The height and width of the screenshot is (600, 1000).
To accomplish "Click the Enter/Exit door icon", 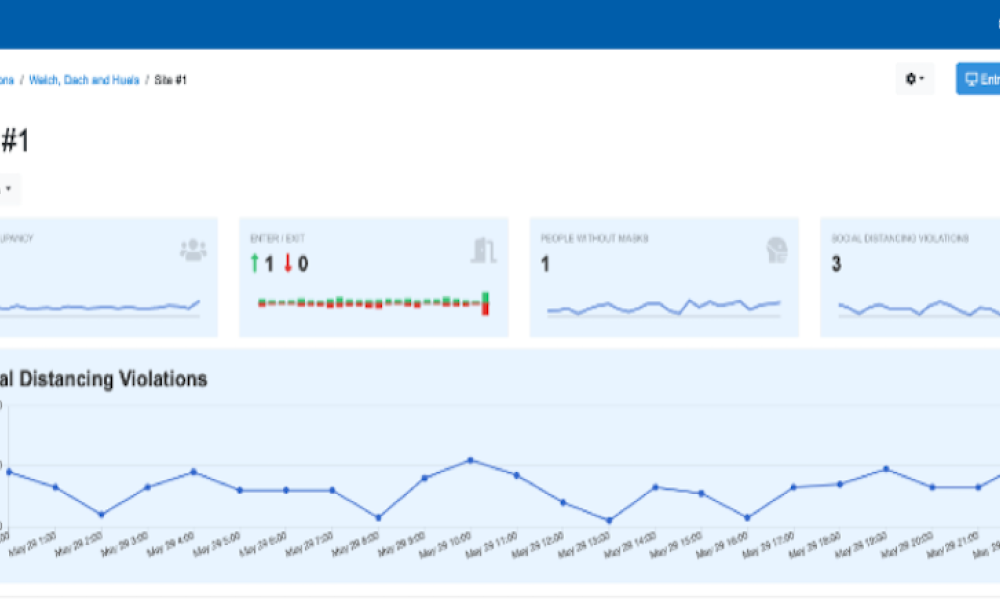I will (483, 250).
